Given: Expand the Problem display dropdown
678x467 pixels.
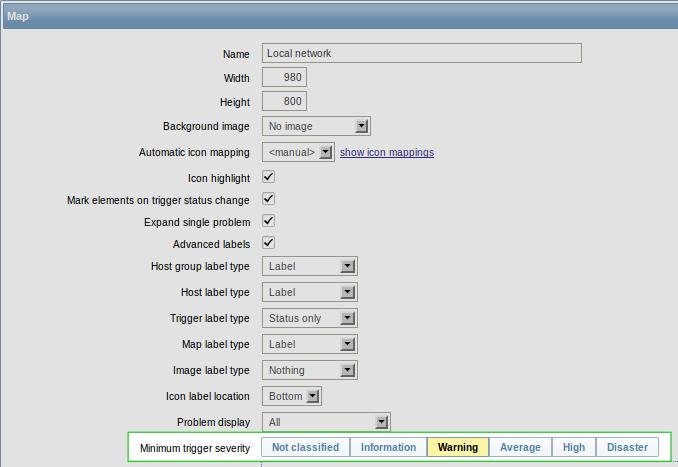Looking at the screenshot, I should tap(326, 423).
